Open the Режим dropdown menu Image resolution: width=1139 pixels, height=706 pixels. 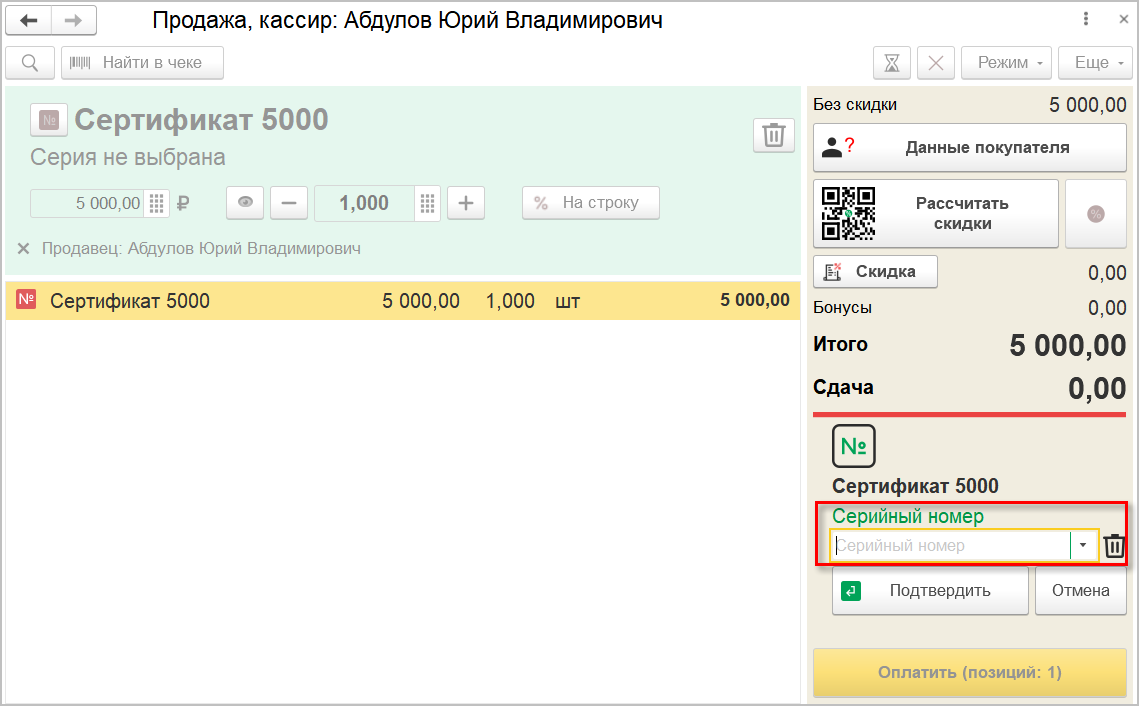1005,63
